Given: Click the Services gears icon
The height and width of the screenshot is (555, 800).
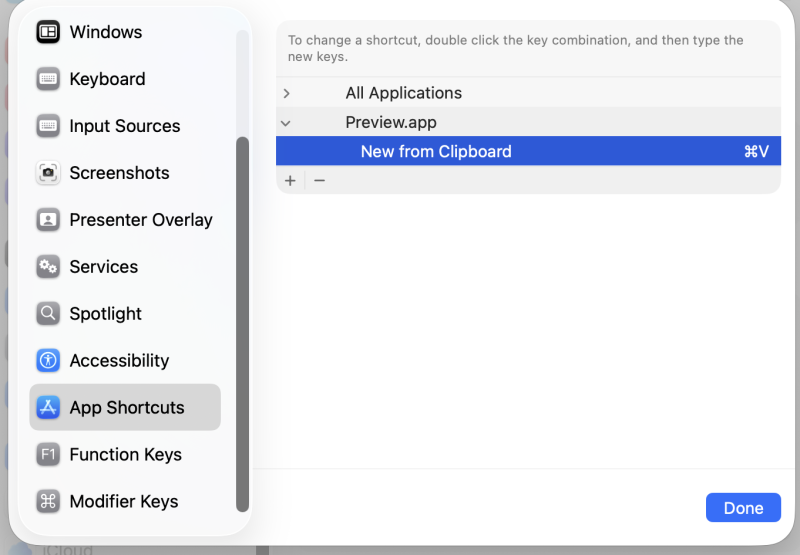Looking at the screenshot, I should 48,267.
